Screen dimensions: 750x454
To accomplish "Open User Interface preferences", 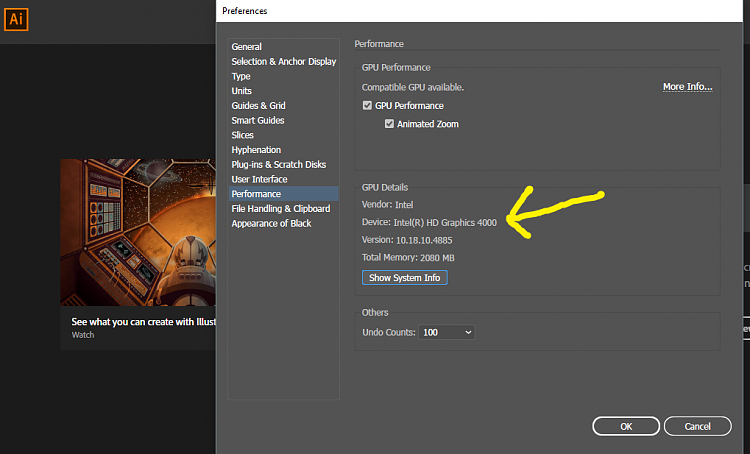I will [259, 179].
